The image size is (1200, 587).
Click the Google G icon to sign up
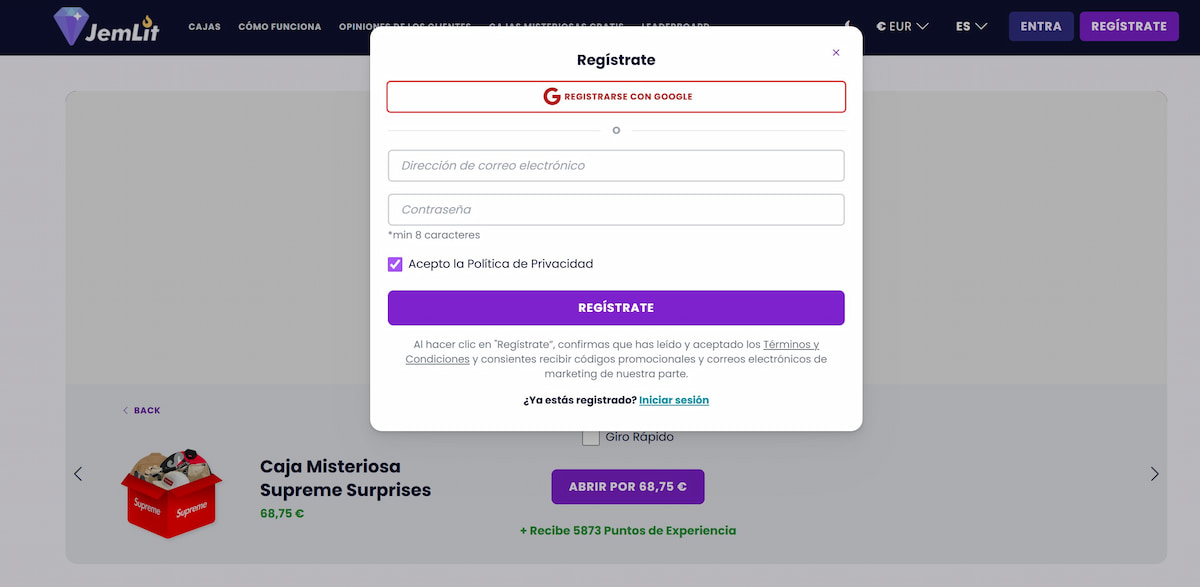[550, 96]
